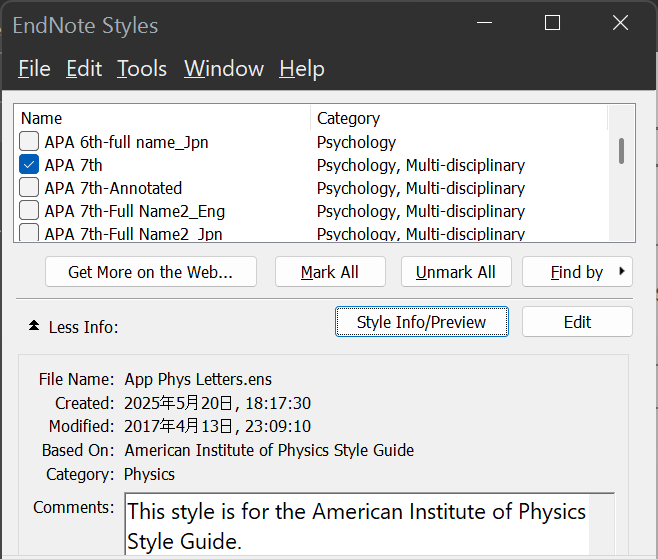Image resolution: width=658 pixels, height=559 pixels.
Task: Click the Based On style guide value
Action: [x=269, y=450]
